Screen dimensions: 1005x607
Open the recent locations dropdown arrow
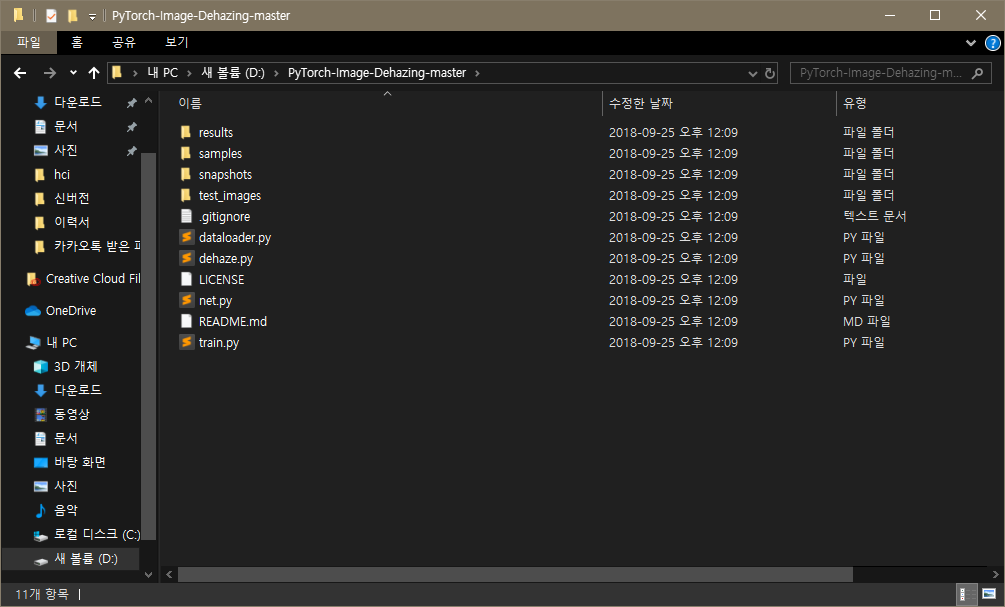73,73
